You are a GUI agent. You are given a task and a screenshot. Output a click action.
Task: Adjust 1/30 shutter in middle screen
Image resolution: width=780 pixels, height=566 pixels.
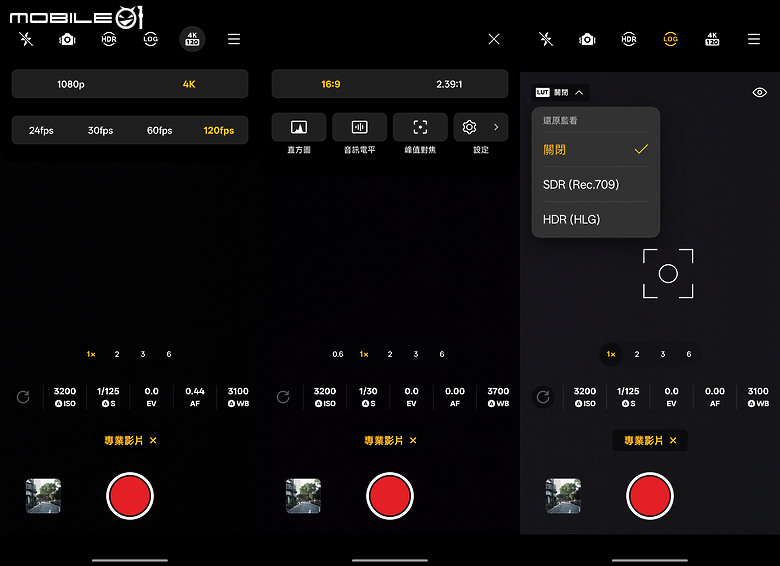[368, 397]
